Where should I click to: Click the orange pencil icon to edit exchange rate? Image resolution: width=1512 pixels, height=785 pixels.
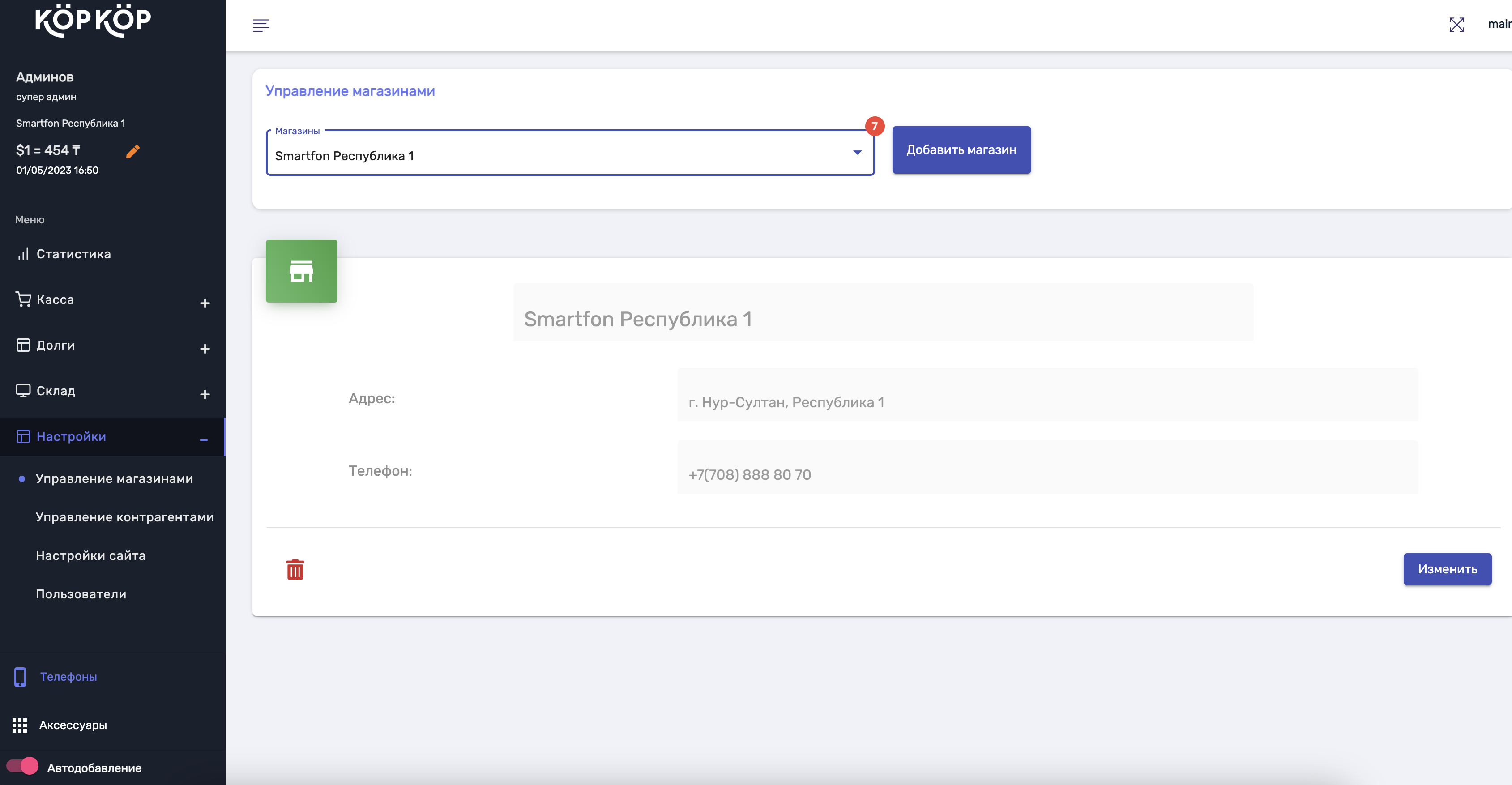[132, 152]
